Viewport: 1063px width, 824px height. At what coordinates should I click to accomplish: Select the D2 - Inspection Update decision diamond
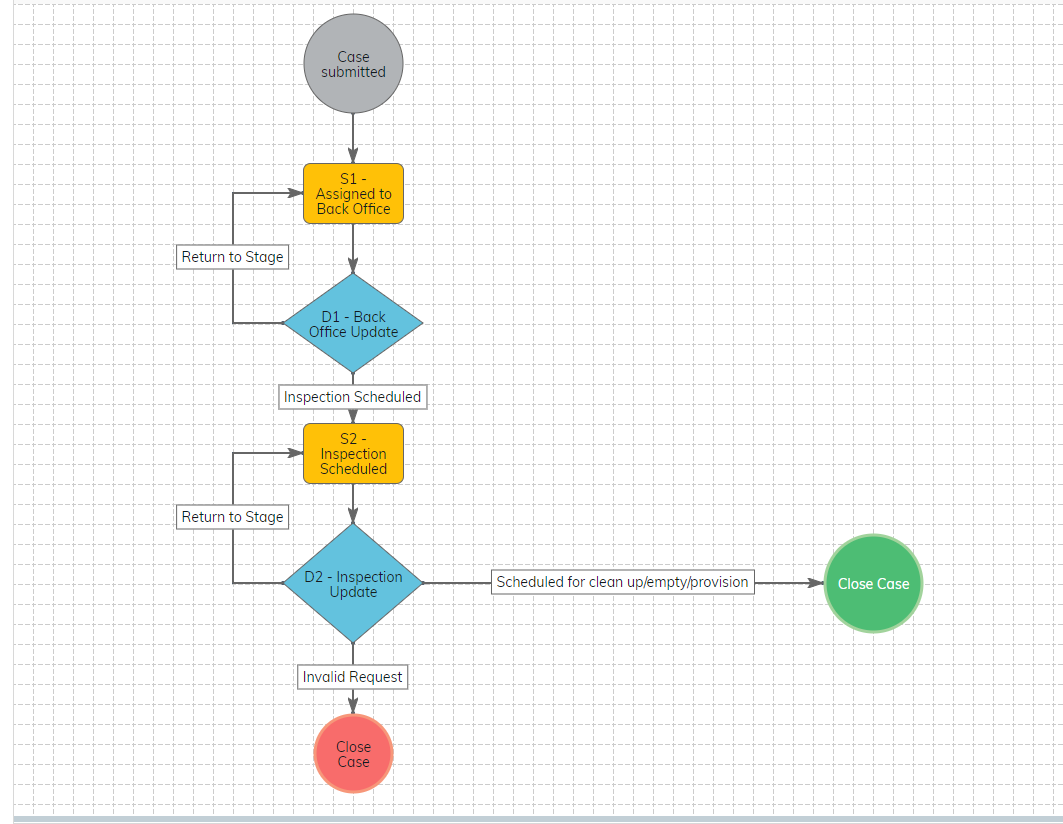pyautogui.click(x=353, y=583)
